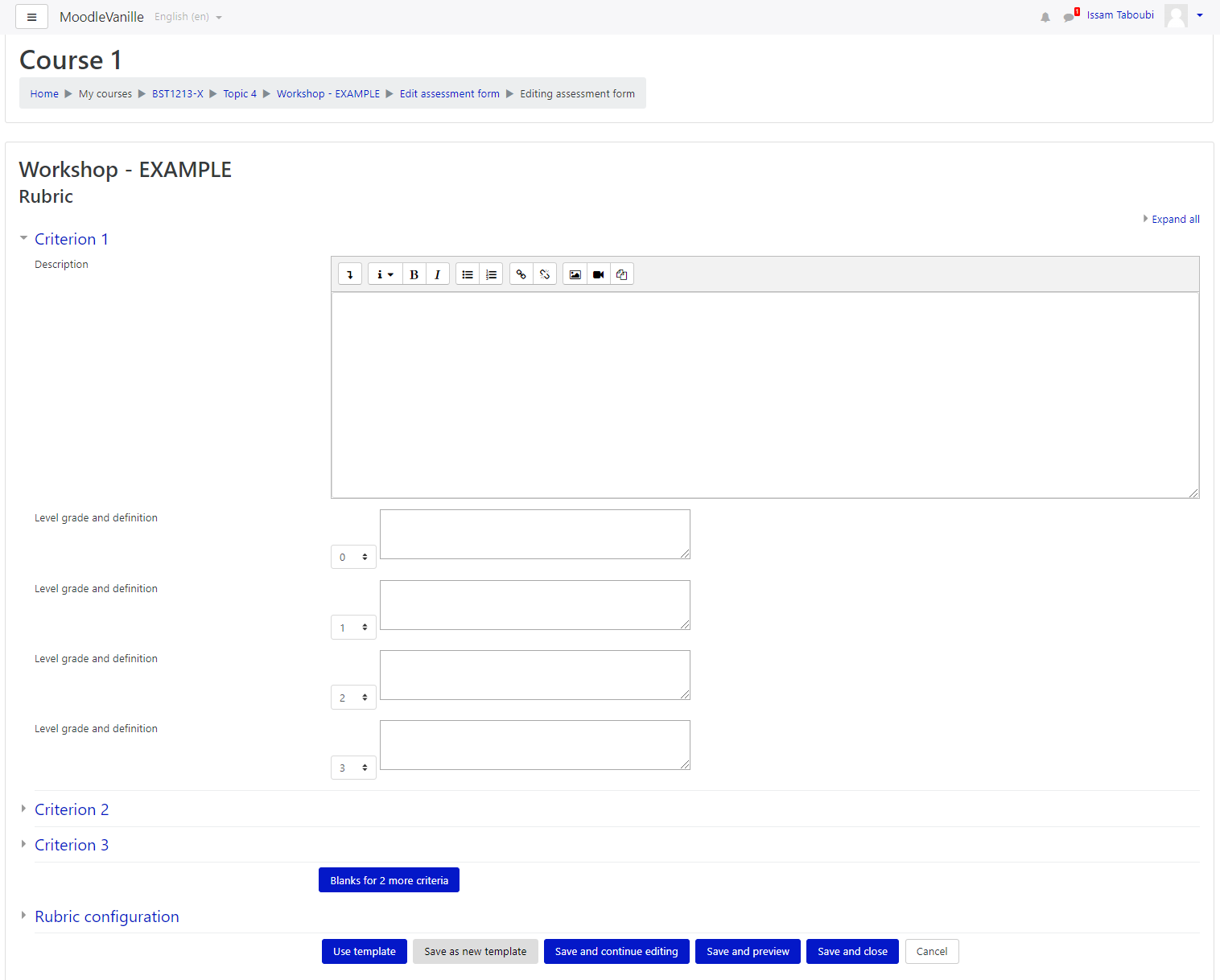Open the English (en) language menu
This screenshot has height=980, width=1220.
[x=188, y=17]
